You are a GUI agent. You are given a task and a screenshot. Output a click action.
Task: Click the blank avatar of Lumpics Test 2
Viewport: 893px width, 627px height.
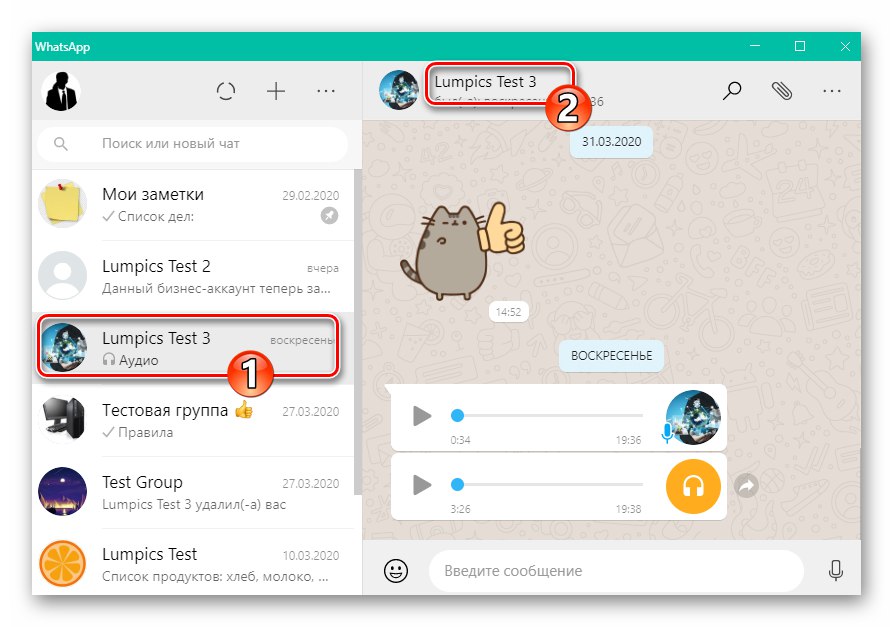point(62,276)
